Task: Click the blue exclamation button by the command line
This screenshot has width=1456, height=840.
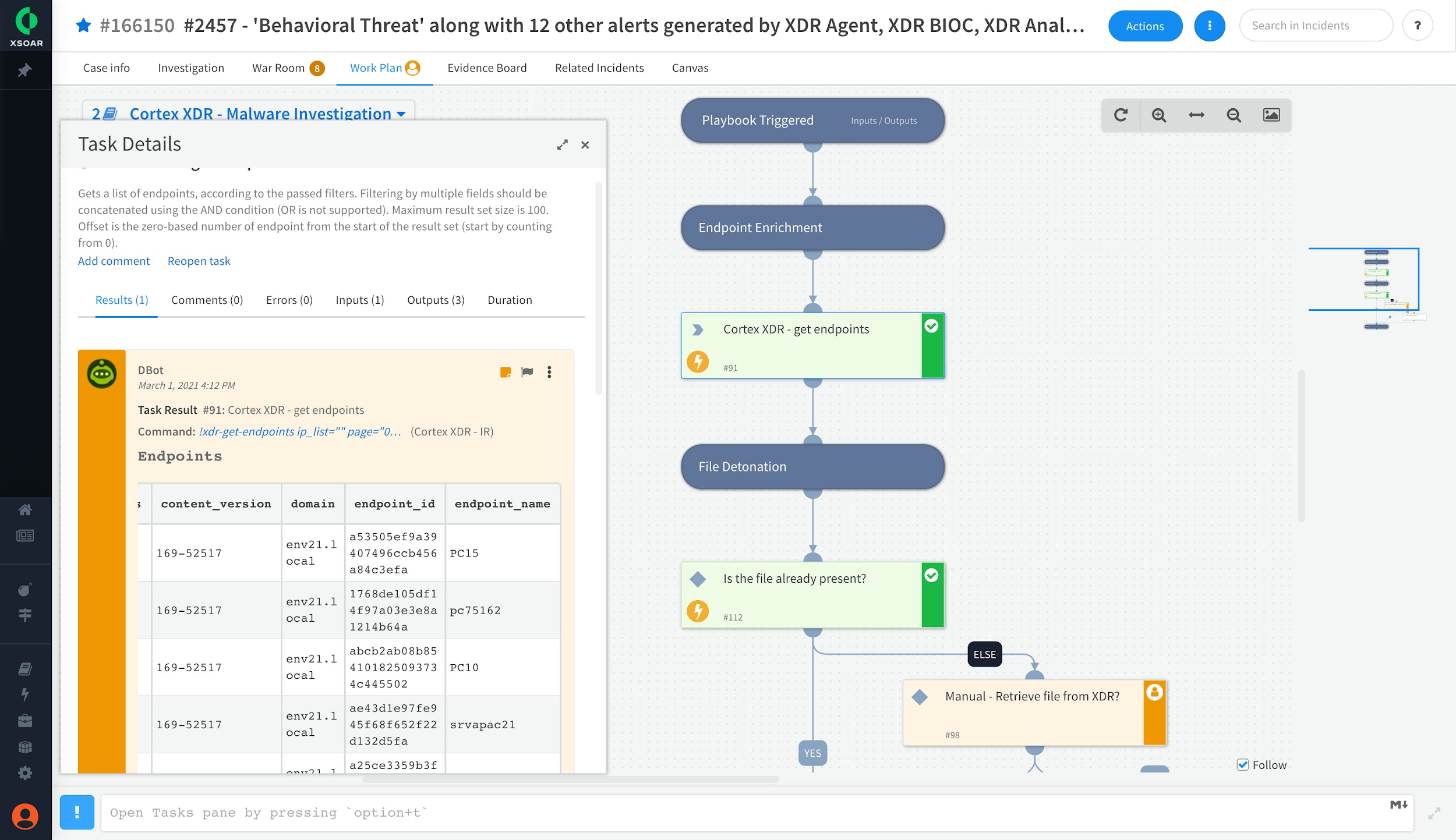Action: 77,812
